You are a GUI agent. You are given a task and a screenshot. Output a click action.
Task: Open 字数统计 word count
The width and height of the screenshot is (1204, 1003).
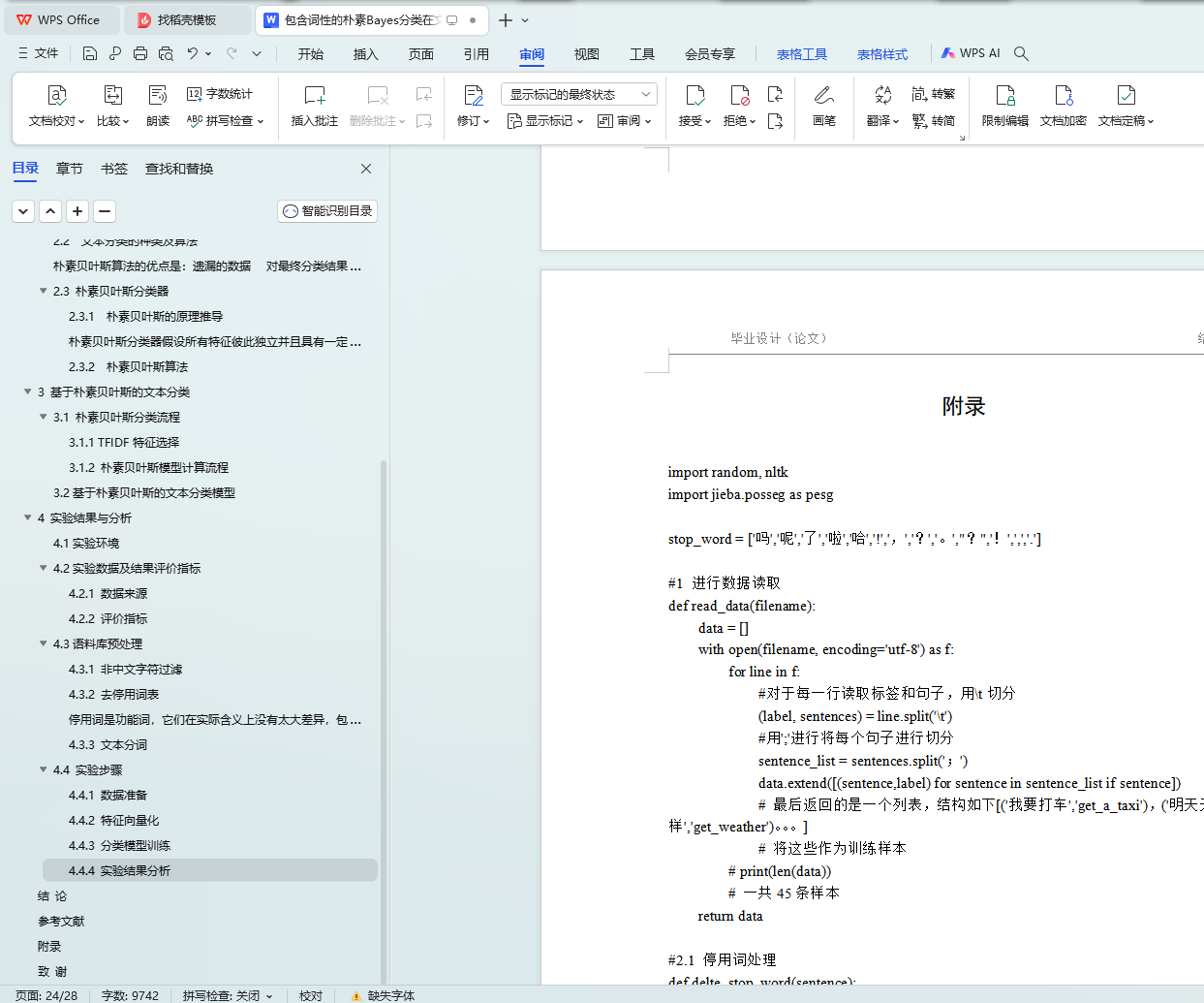tap(220, 94)
